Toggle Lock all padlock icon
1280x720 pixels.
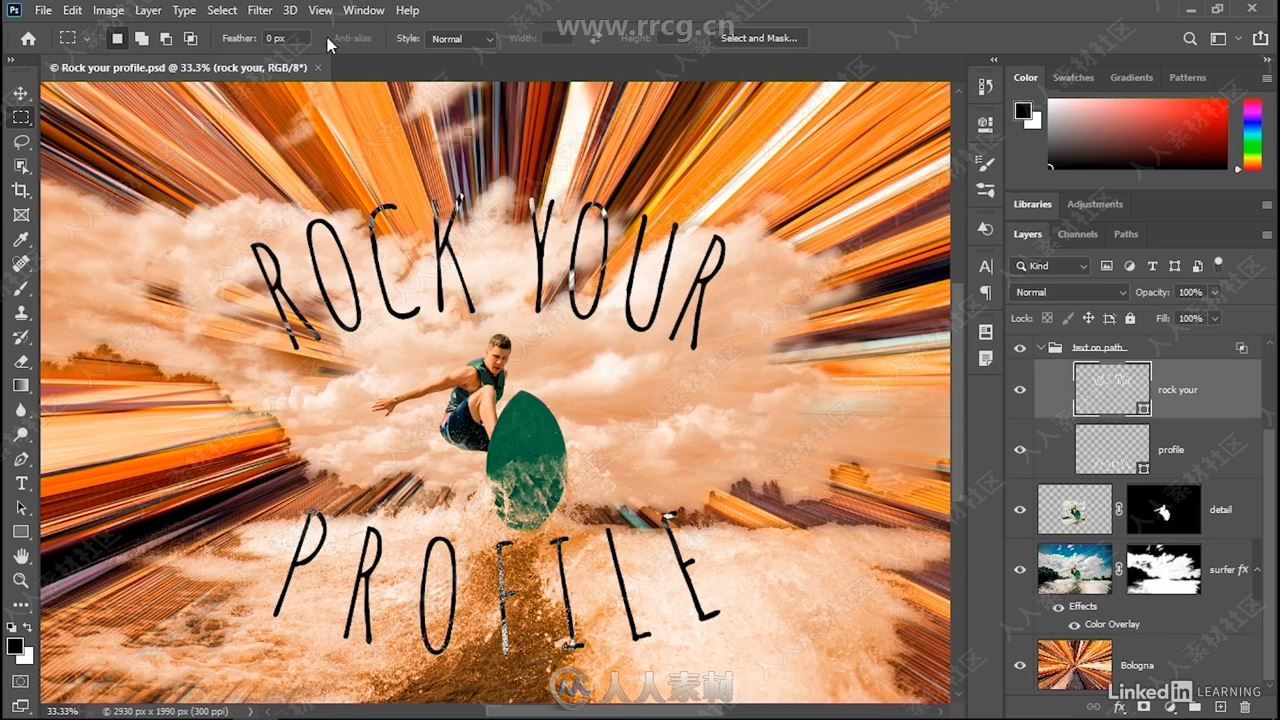coord(1130,318)
